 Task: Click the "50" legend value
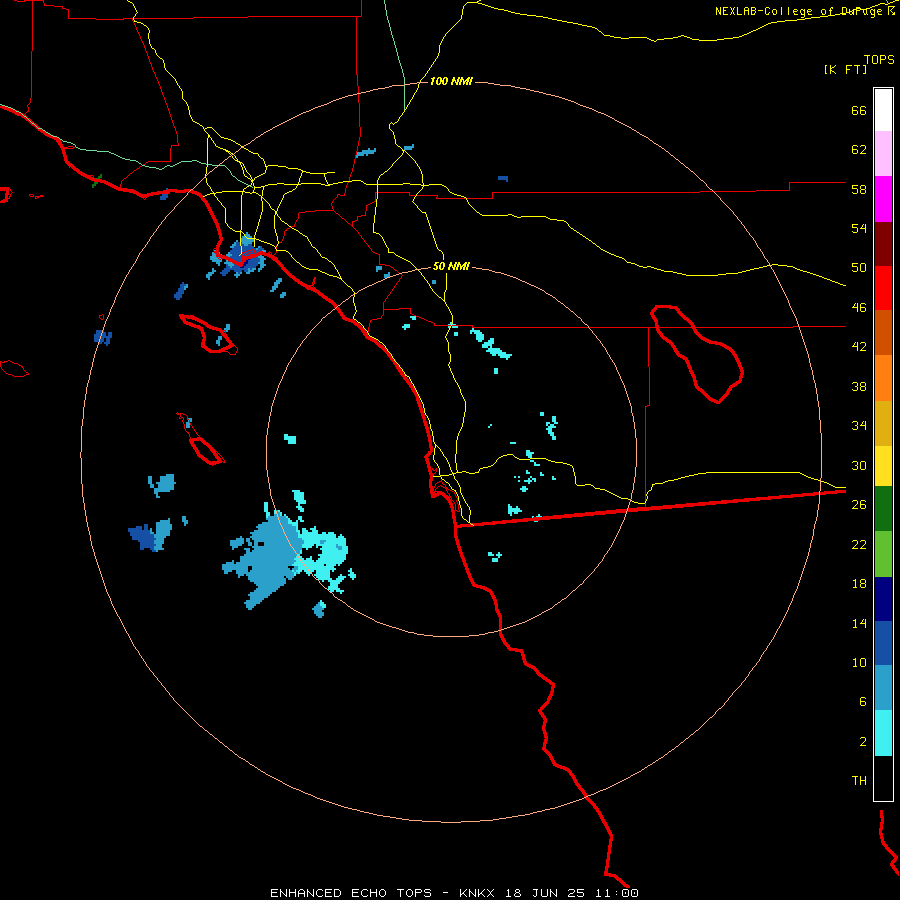(x=859, y=268)
